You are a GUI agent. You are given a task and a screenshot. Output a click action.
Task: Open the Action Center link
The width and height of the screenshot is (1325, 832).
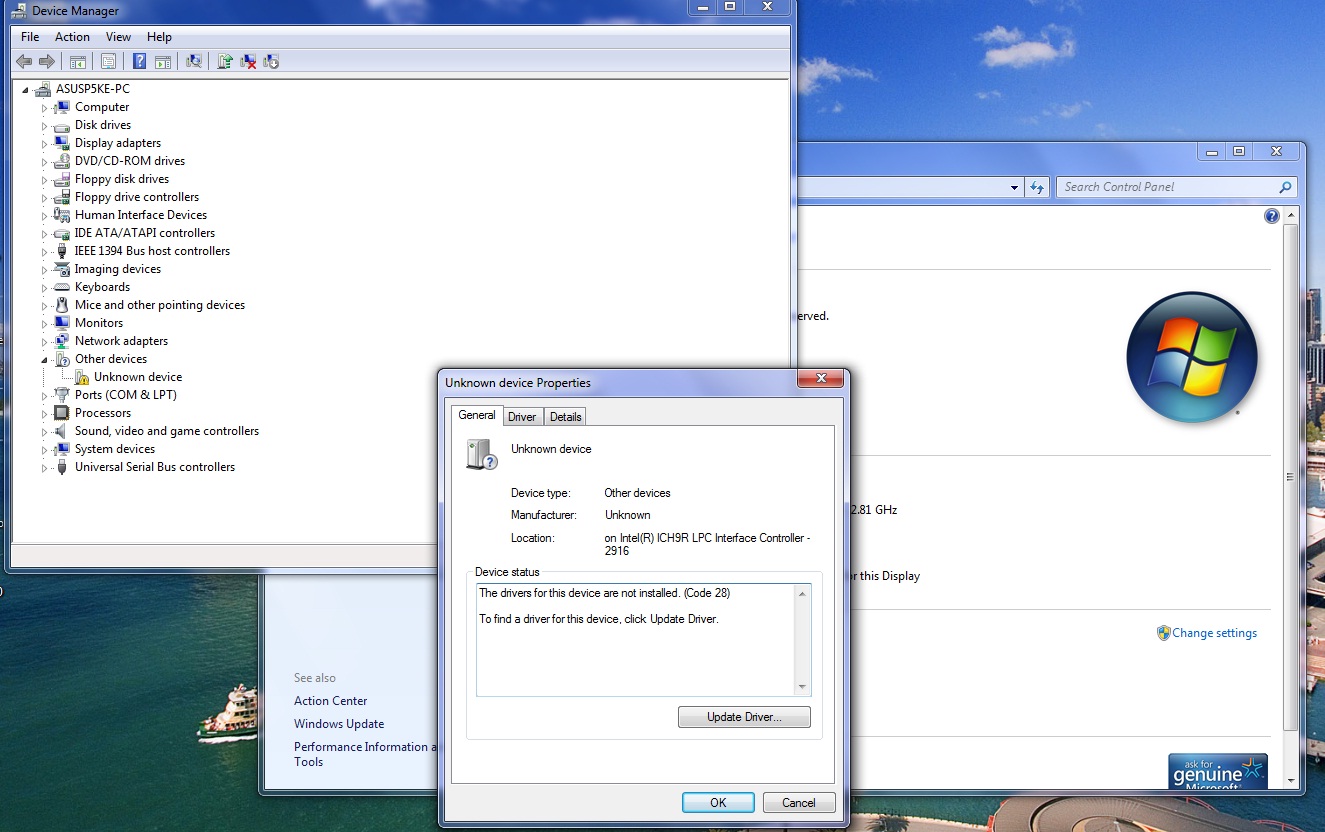(x=331, y=701)
